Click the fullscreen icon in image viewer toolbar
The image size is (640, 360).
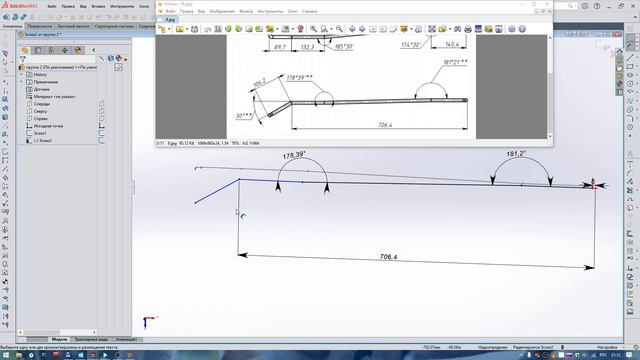432,29
